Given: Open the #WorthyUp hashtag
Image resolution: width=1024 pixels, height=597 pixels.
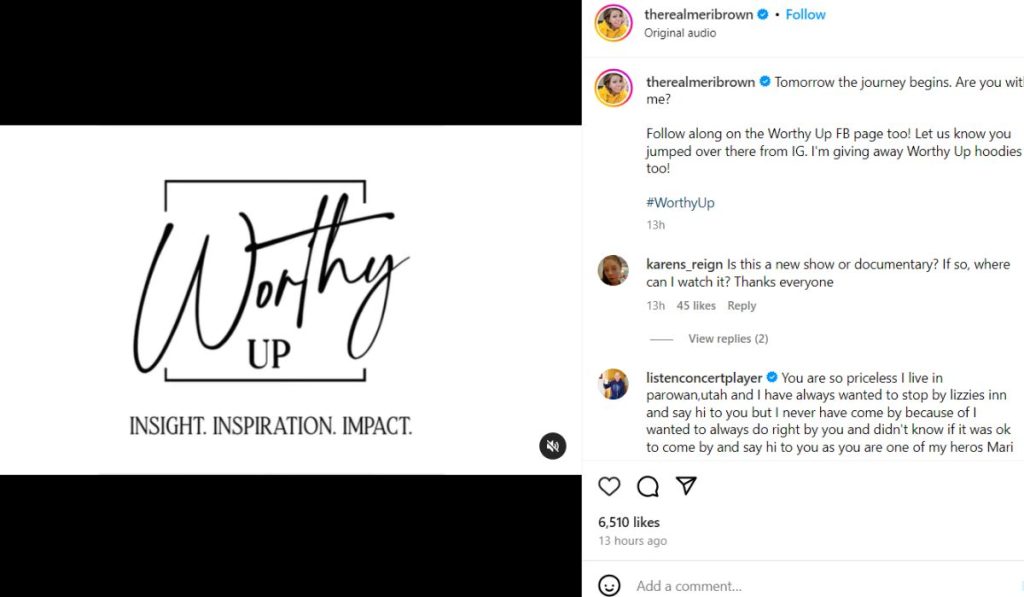Looking at the screenshot, I should [680, 203].
